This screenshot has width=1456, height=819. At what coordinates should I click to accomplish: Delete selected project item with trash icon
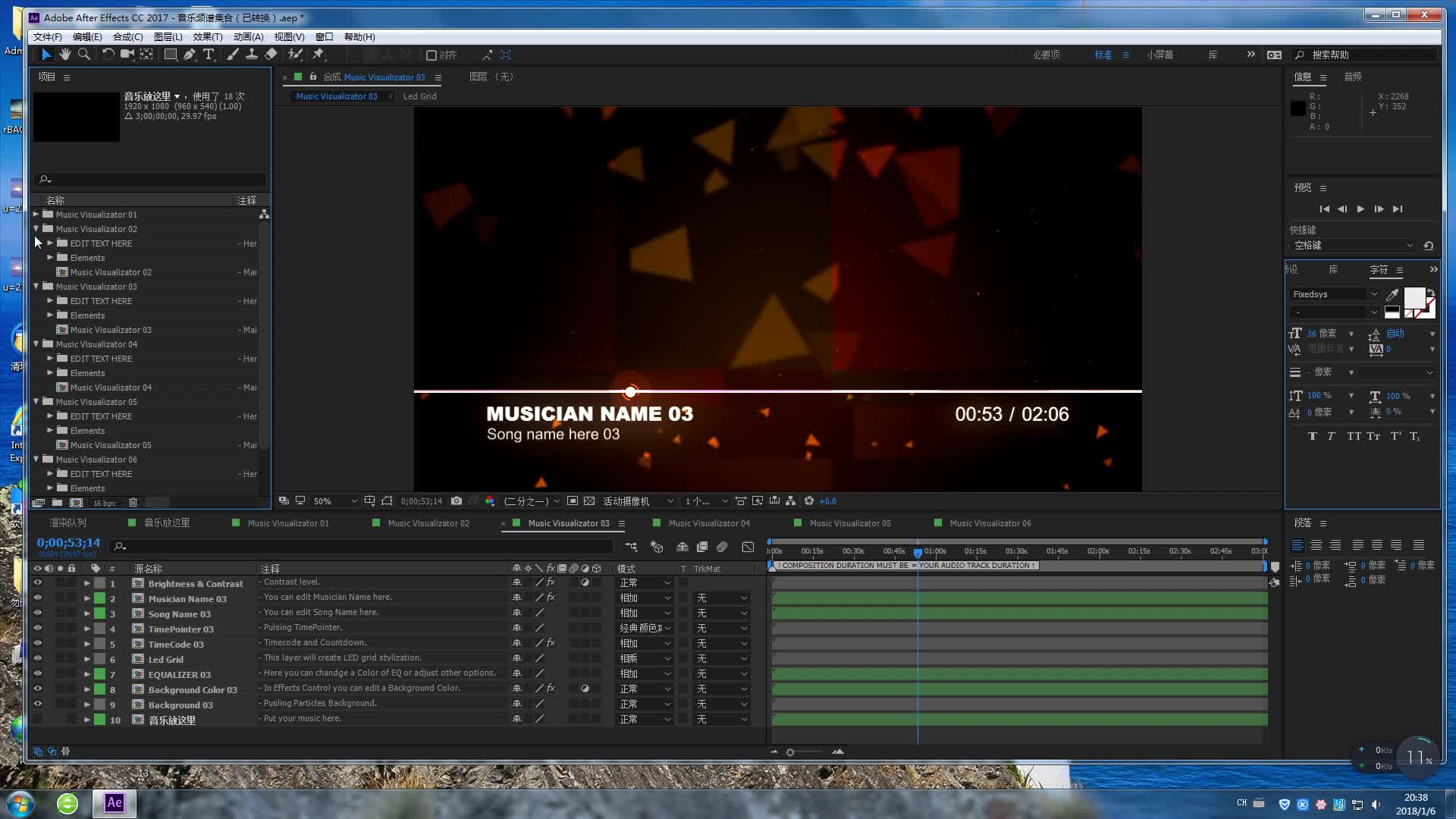click(x=133, y=503)
